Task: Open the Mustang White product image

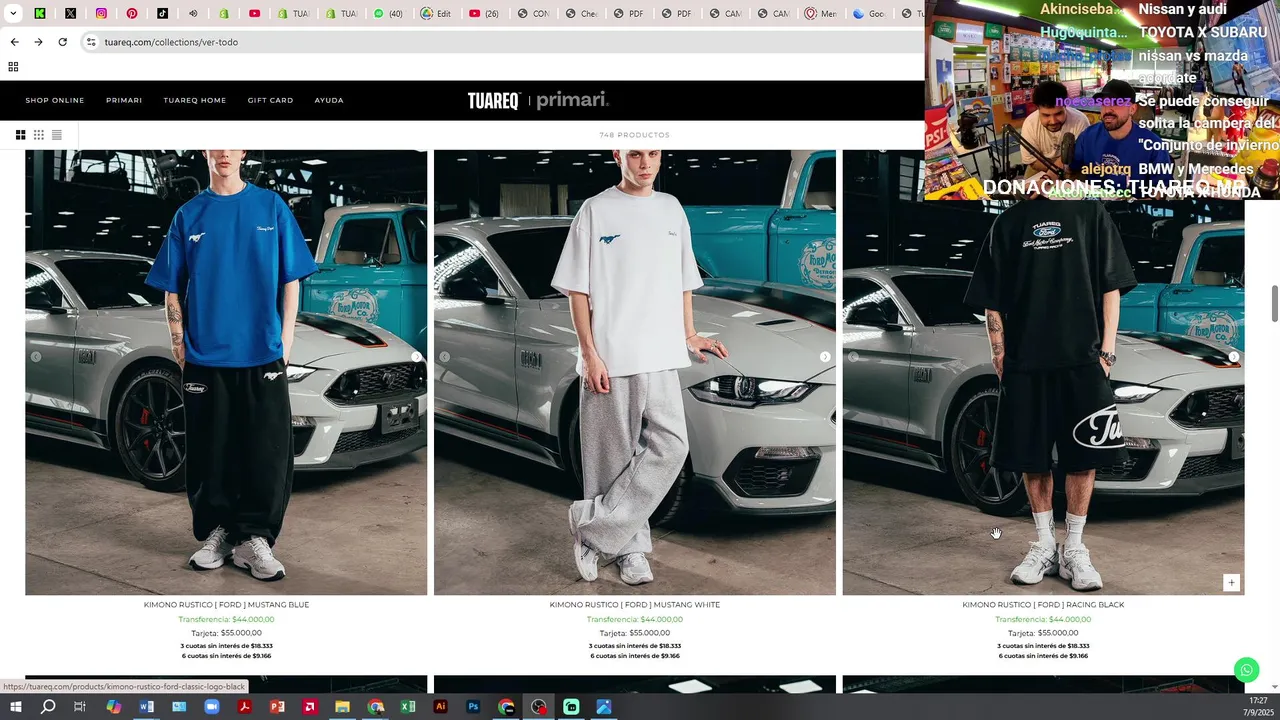Action: point(635,372)
